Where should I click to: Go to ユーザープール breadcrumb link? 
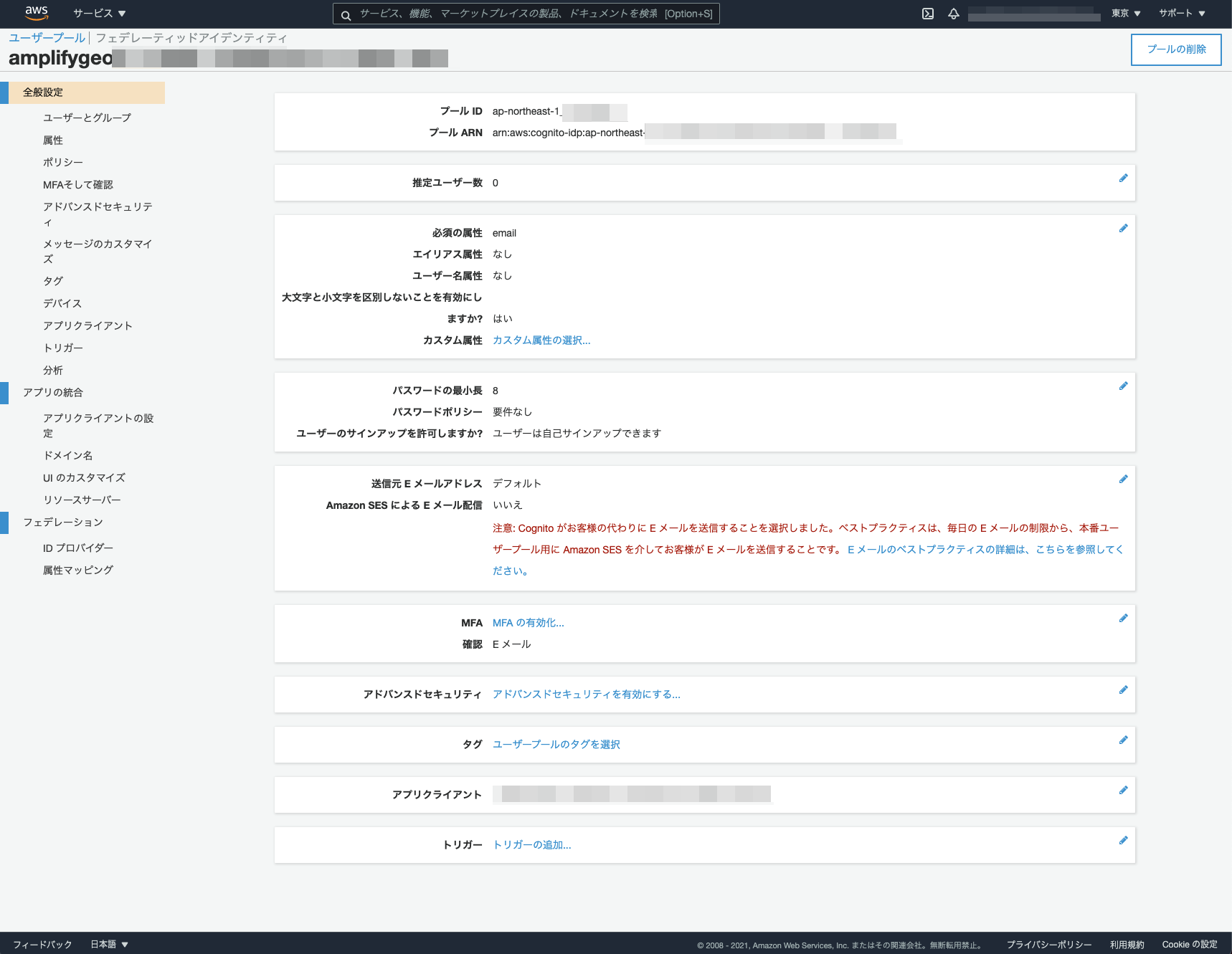(47, 38)
